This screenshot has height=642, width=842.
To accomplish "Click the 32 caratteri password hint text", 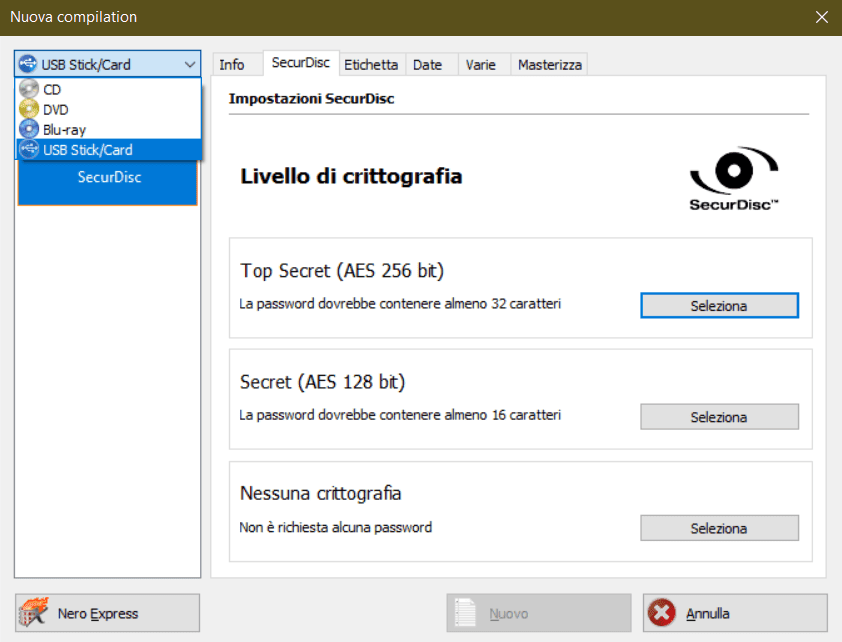I will coord(400,304).
